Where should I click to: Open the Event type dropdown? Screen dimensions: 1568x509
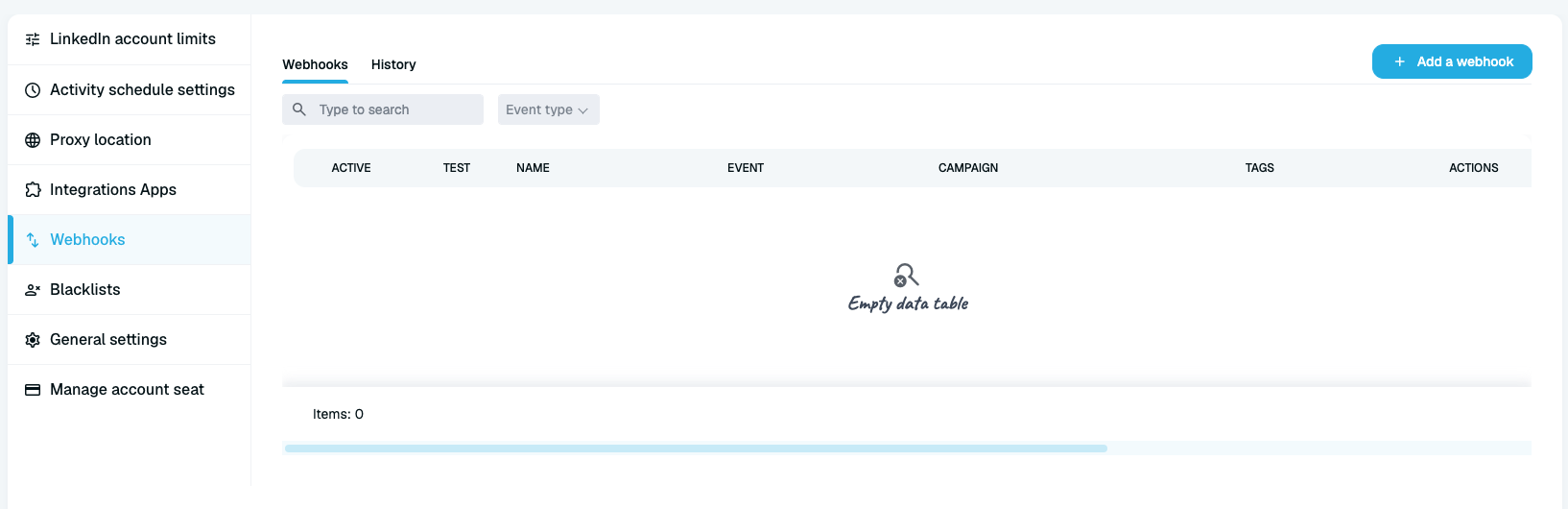(549, 109)
